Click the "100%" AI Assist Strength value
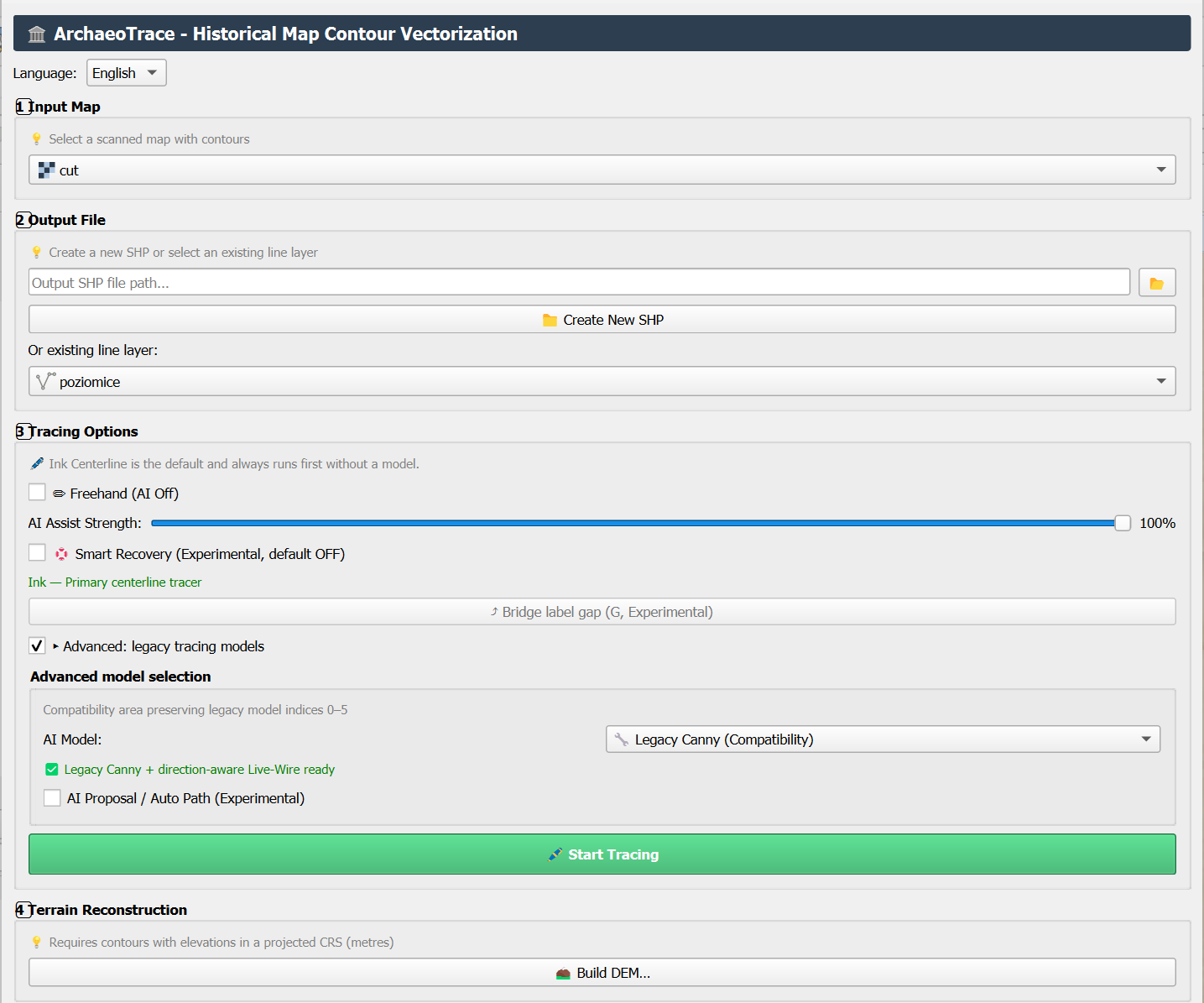 1157,523
